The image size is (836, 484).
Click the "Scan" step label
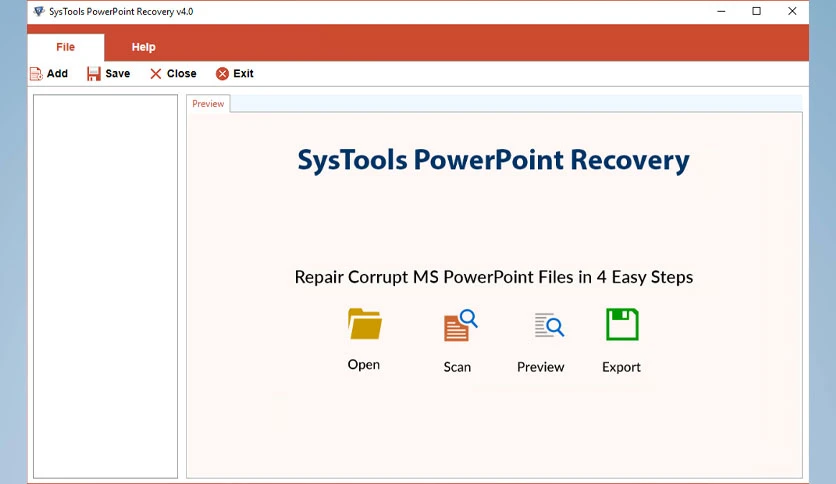point(457,367)
